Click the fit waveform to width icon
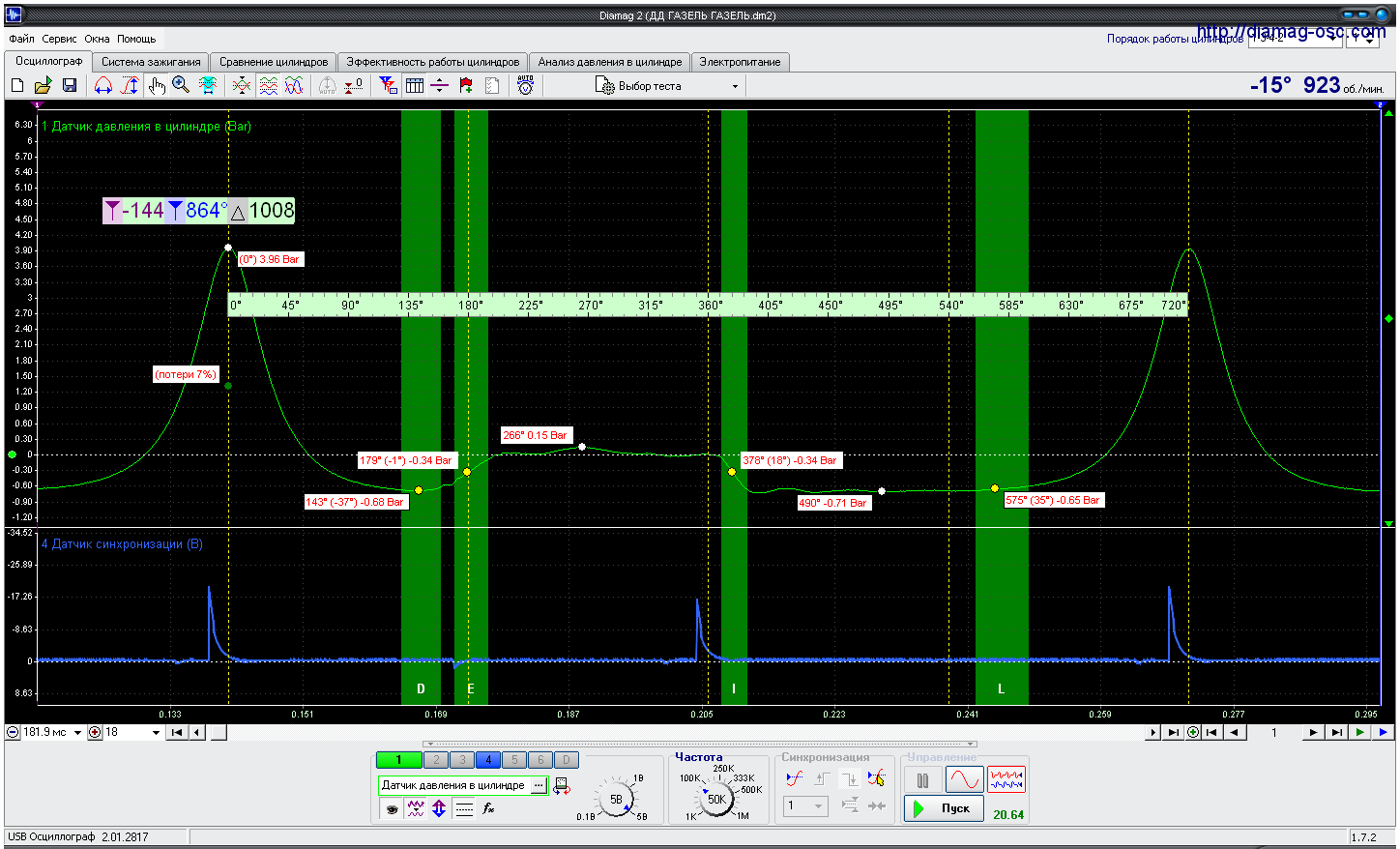This screenshot has height=849, width=1400. [x=208, y=86]
